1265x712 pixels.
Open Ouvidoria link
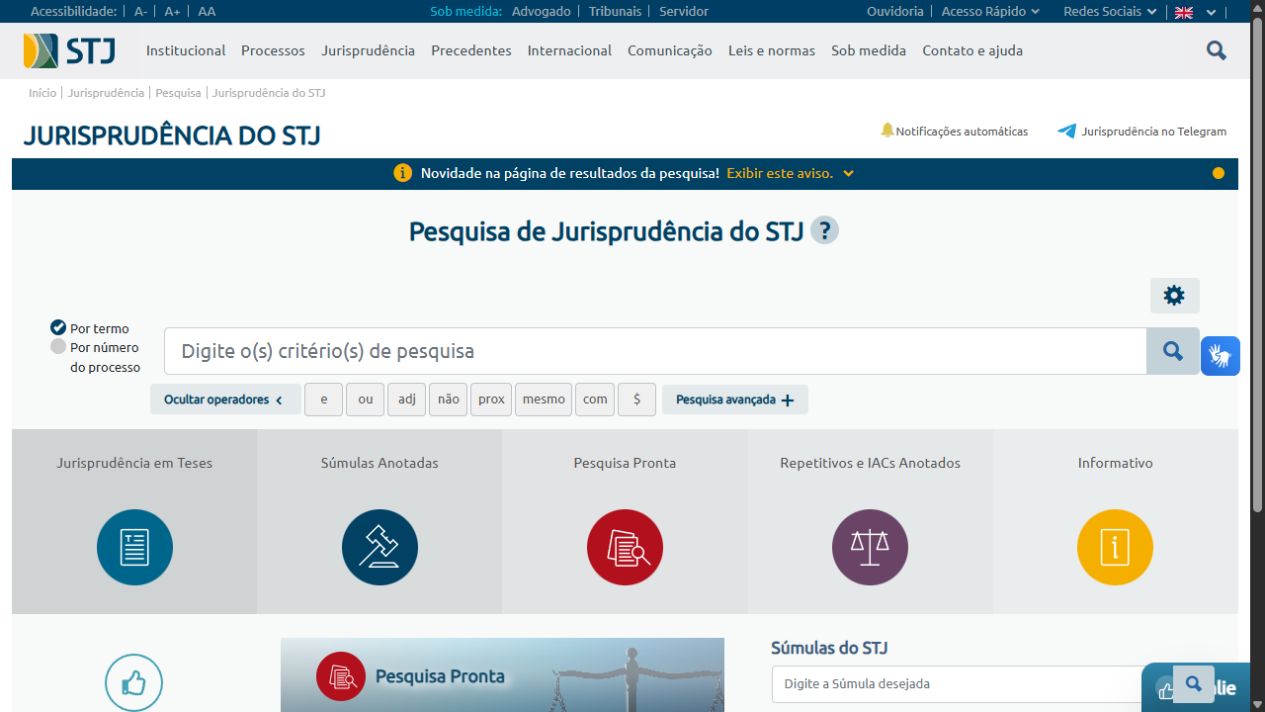pyautogui.click(x=895, y=12)
